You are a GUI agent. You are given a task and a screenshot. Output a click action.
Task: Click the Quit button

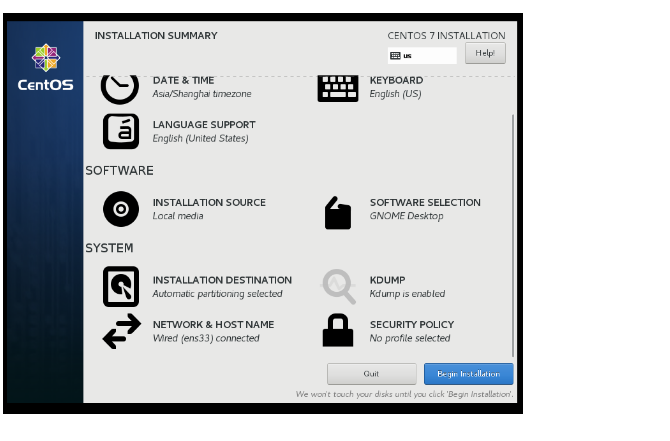tap(372, 374)
